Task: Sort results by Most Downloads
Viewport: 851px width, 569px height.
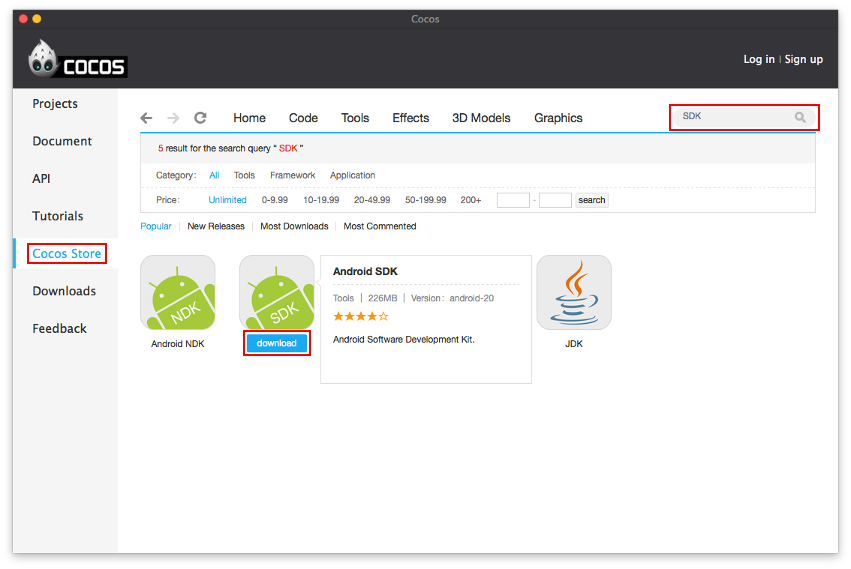Action: (x=294, y=226)
